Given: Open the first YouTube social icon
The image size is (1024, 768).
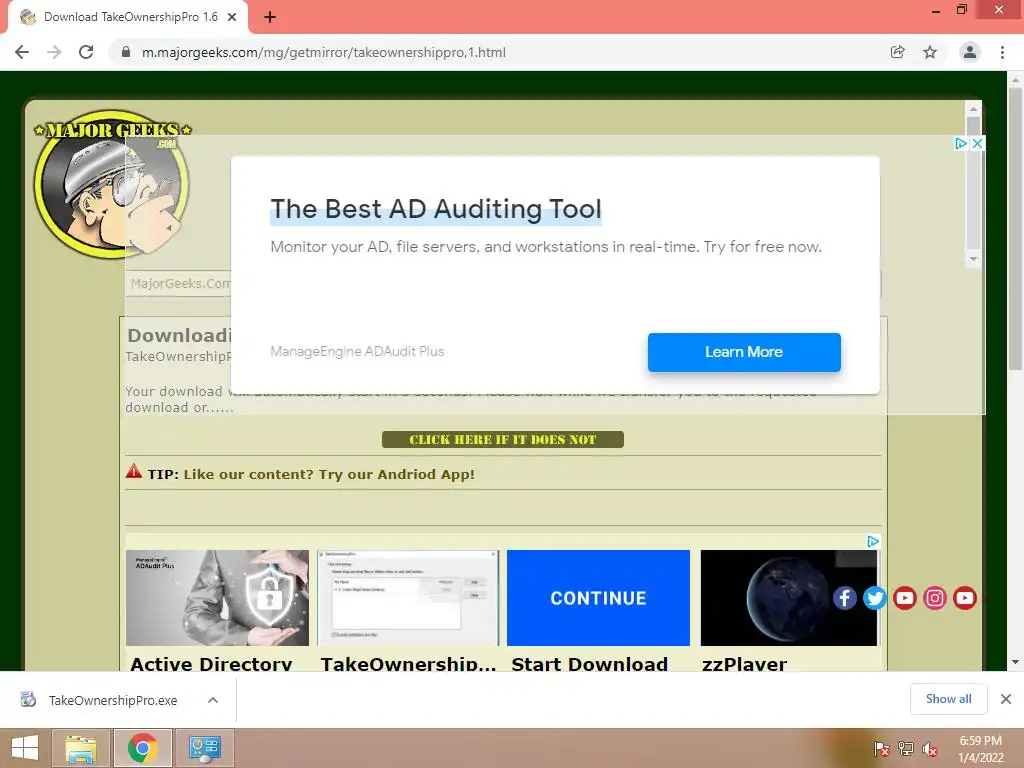Looking at the screenshot, I should point(904,598).
